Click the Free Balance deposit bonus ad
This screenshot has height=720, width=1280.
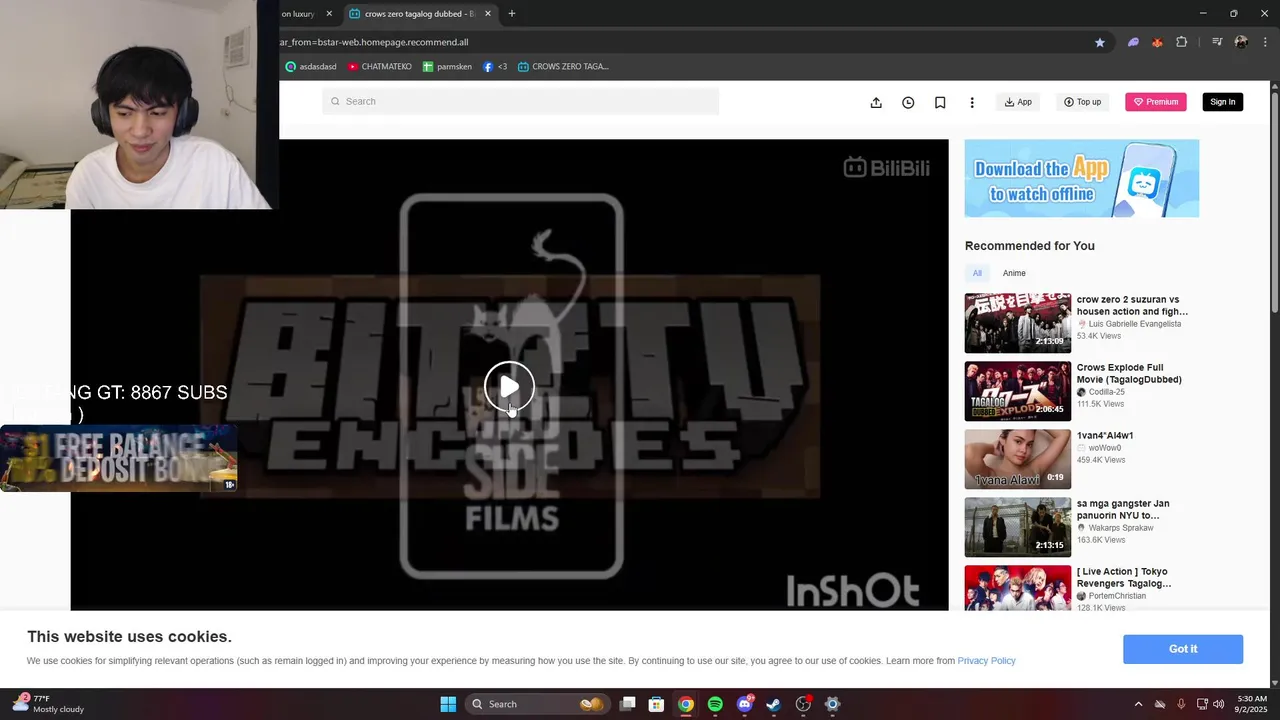pos(118,459)
